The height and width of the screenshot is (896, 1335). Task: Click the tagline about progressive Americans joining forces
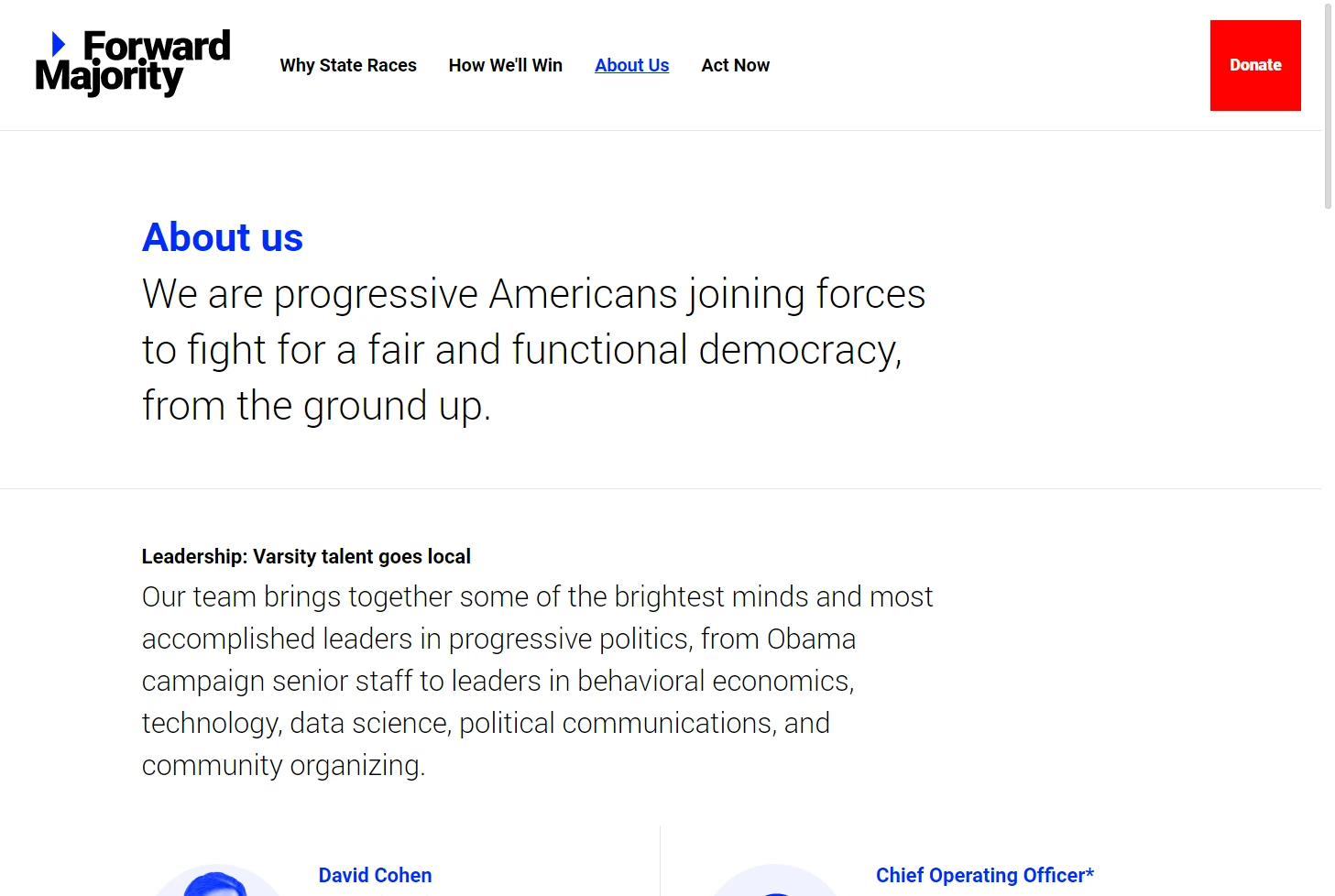(x=534, y=350)
